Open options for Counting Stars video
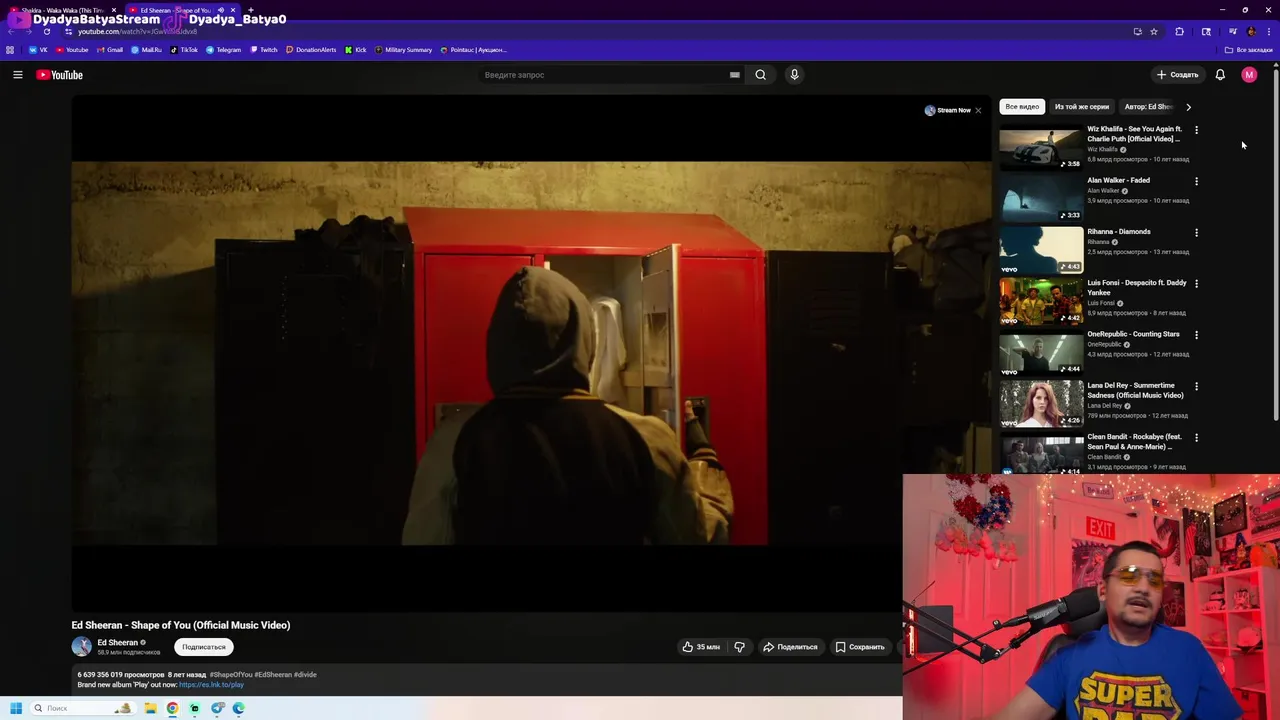Image resolution: width=1280 pixels, height=720 pixels. coord(1196,335)
